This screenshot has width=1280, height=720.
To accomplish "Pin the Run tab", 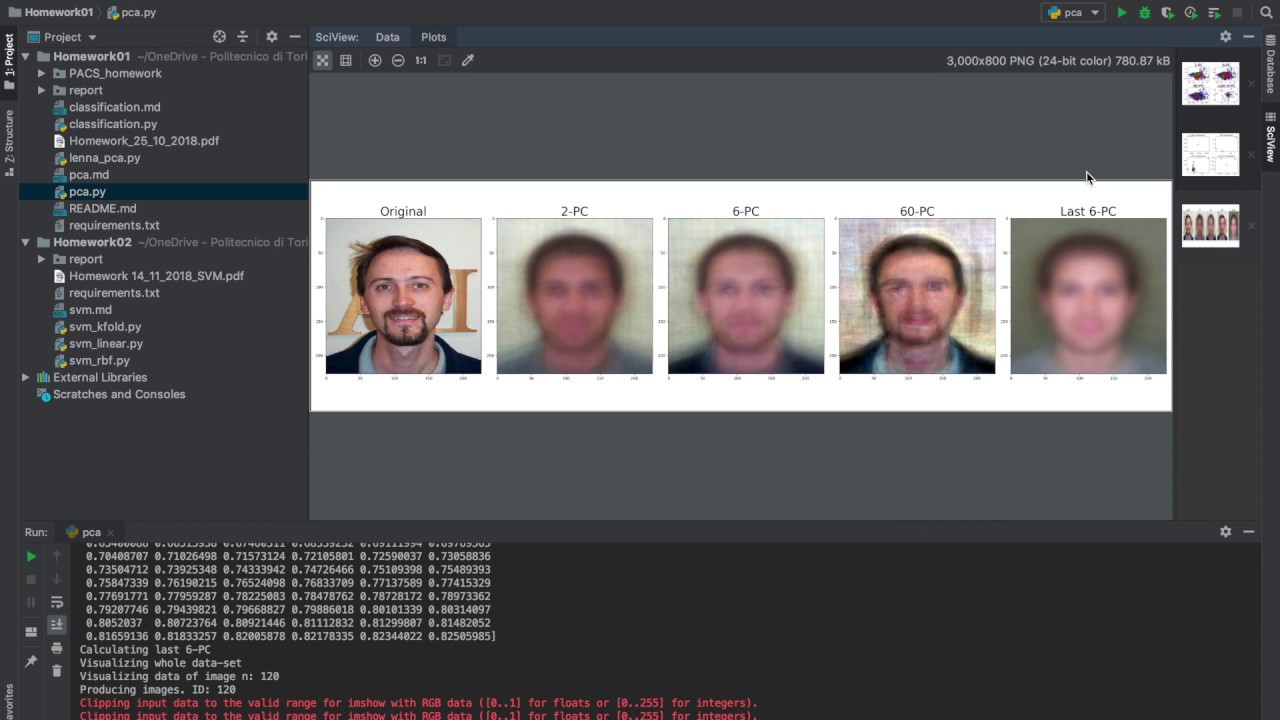I will (x=31, y=661).
